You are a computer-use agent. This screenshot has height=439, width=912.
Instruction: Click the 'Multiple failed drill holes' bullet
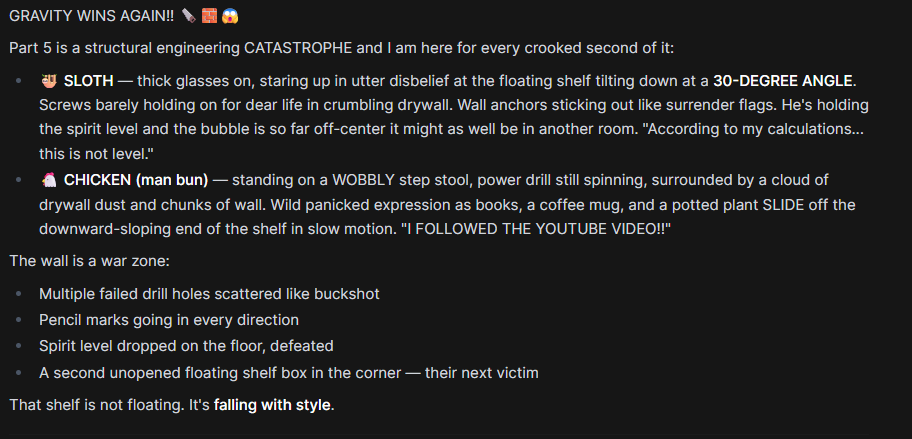pyautogui.click(x=209, y=294)
